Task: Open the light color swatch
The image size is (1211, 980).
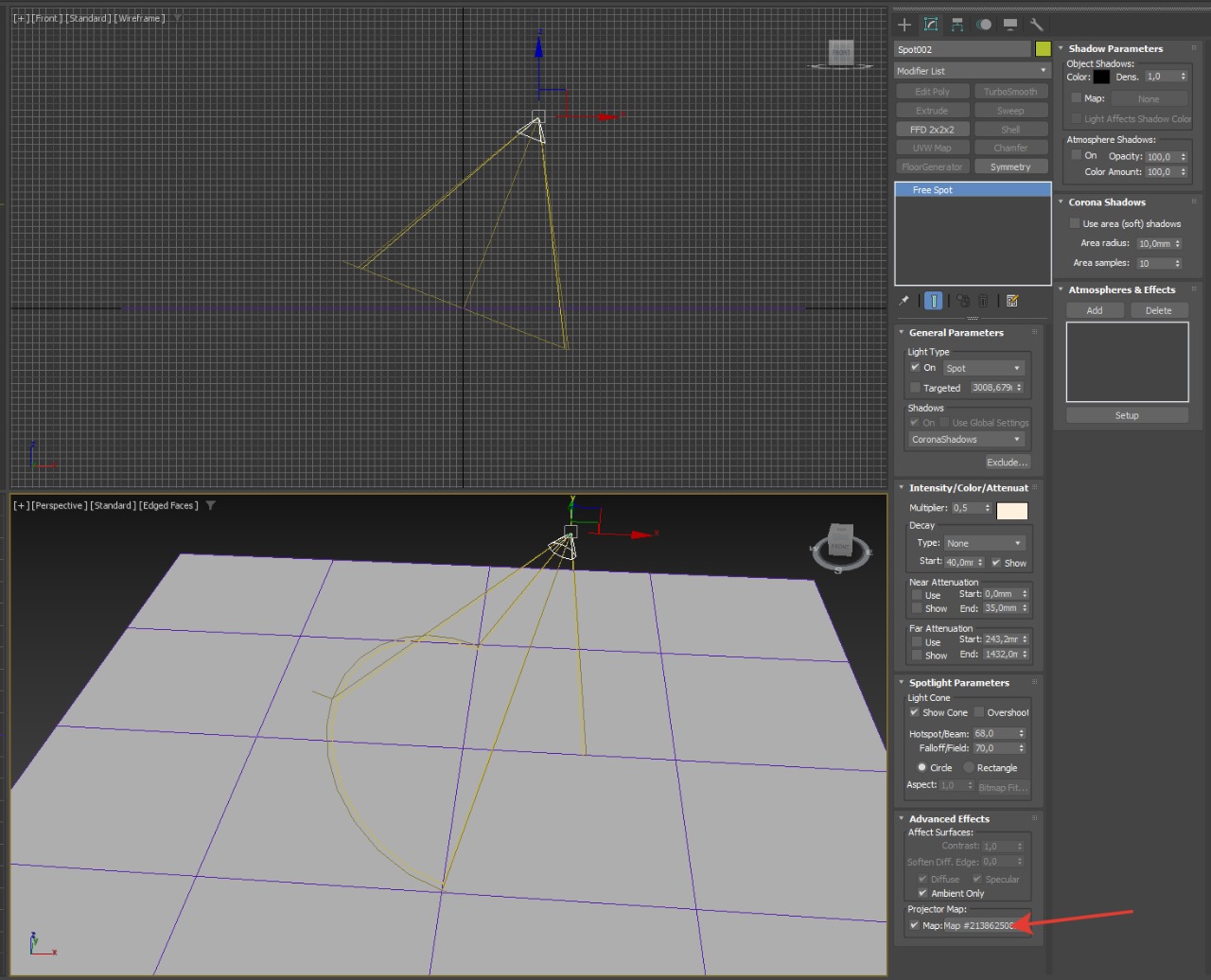Action: [x=1012, y=511]
